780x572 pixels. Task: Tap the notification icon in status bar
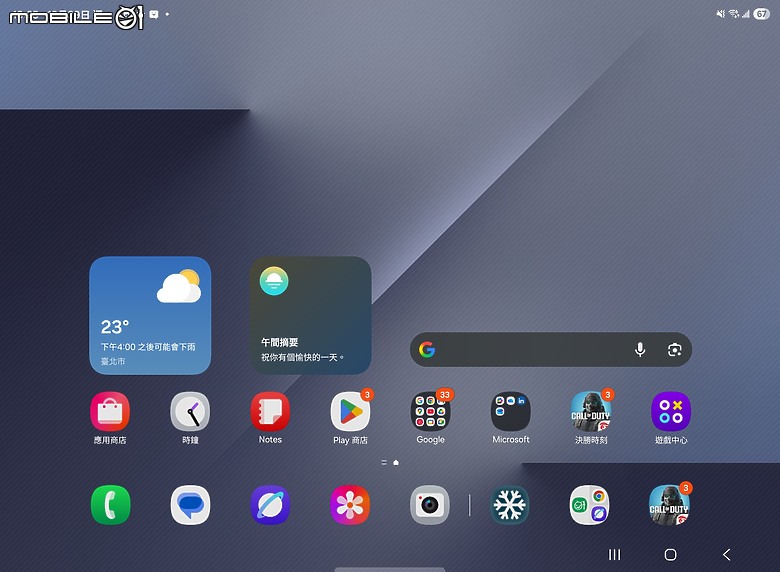[154, 14]
